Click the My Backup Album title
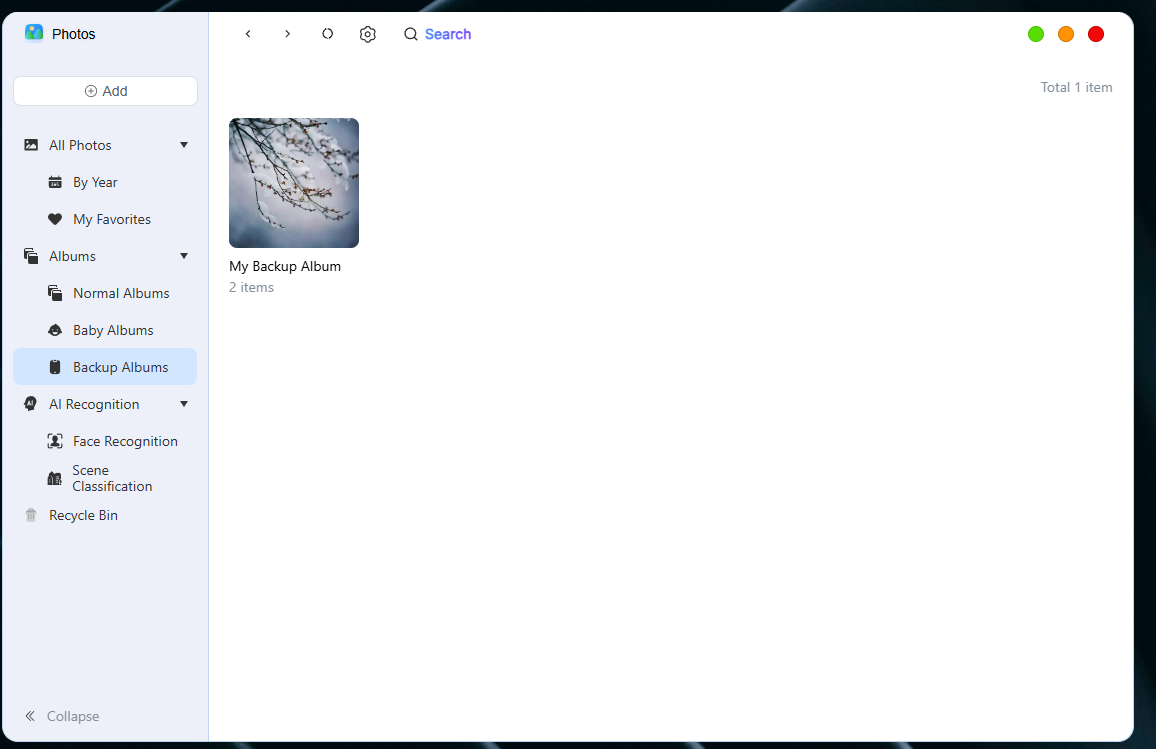1156x749 pixels. pyautogui.click(x=285, y=266)
